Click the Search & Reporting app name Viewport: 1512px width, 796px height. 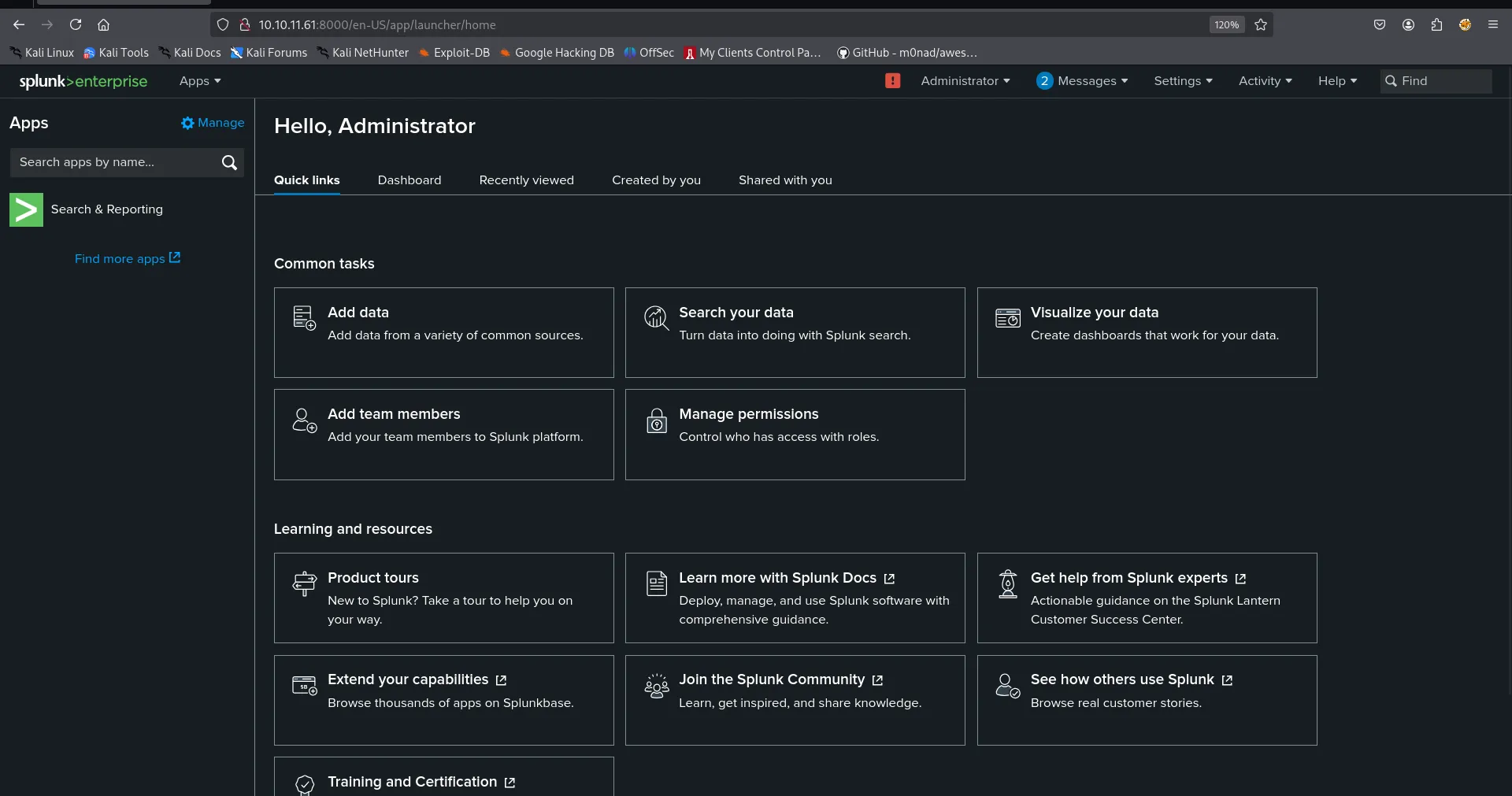[x=107, y=209]
